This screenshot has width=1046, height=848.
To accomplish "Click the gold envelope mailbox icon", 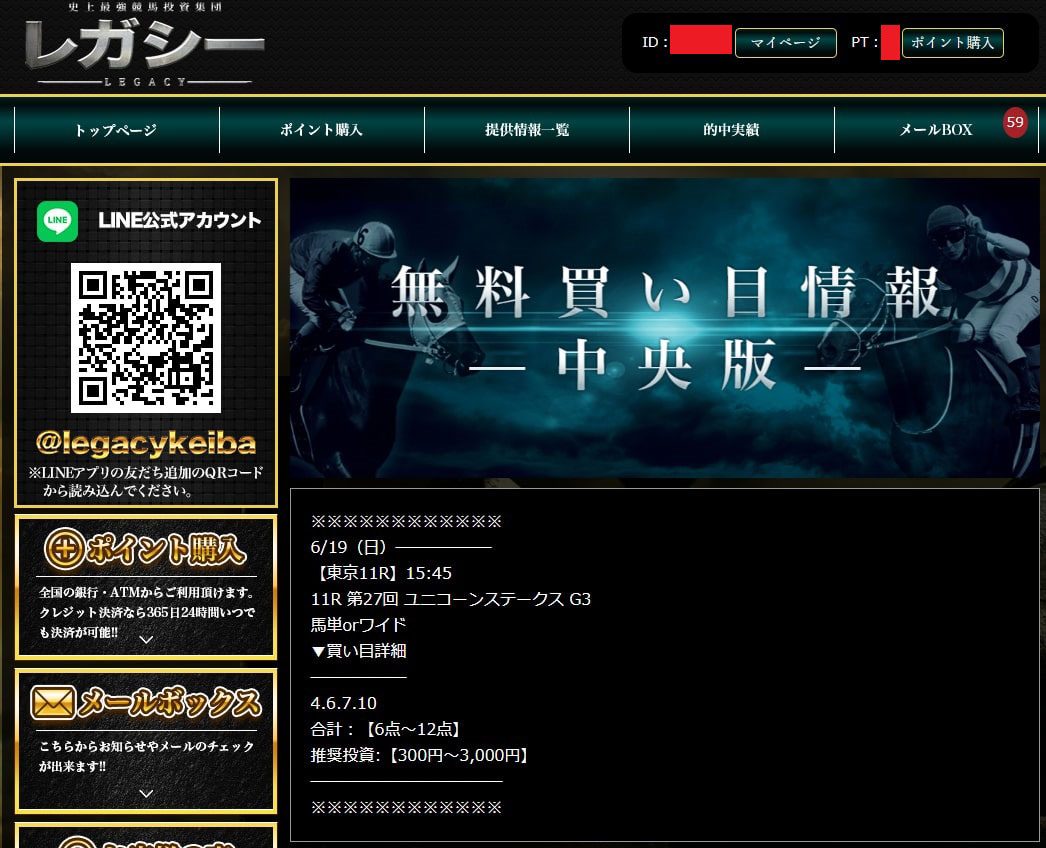I will (53, 703).
